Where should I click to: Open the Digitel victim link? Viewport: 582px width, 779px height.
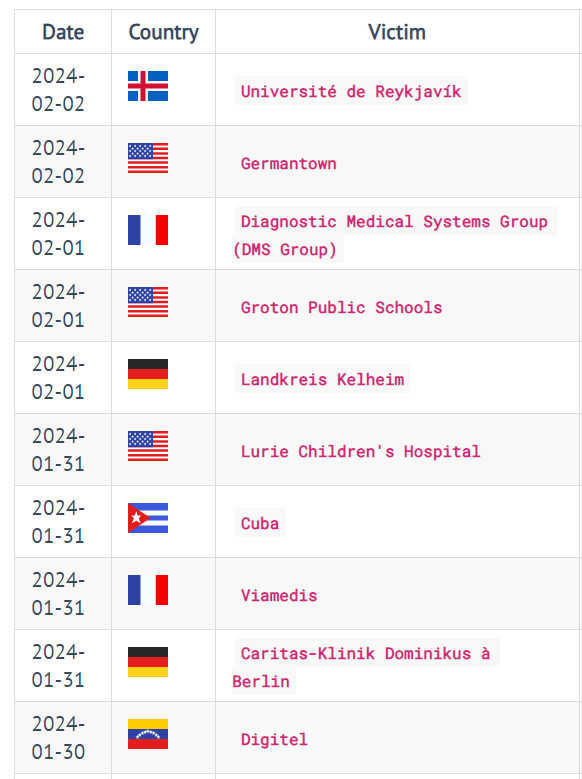[274, 739]
